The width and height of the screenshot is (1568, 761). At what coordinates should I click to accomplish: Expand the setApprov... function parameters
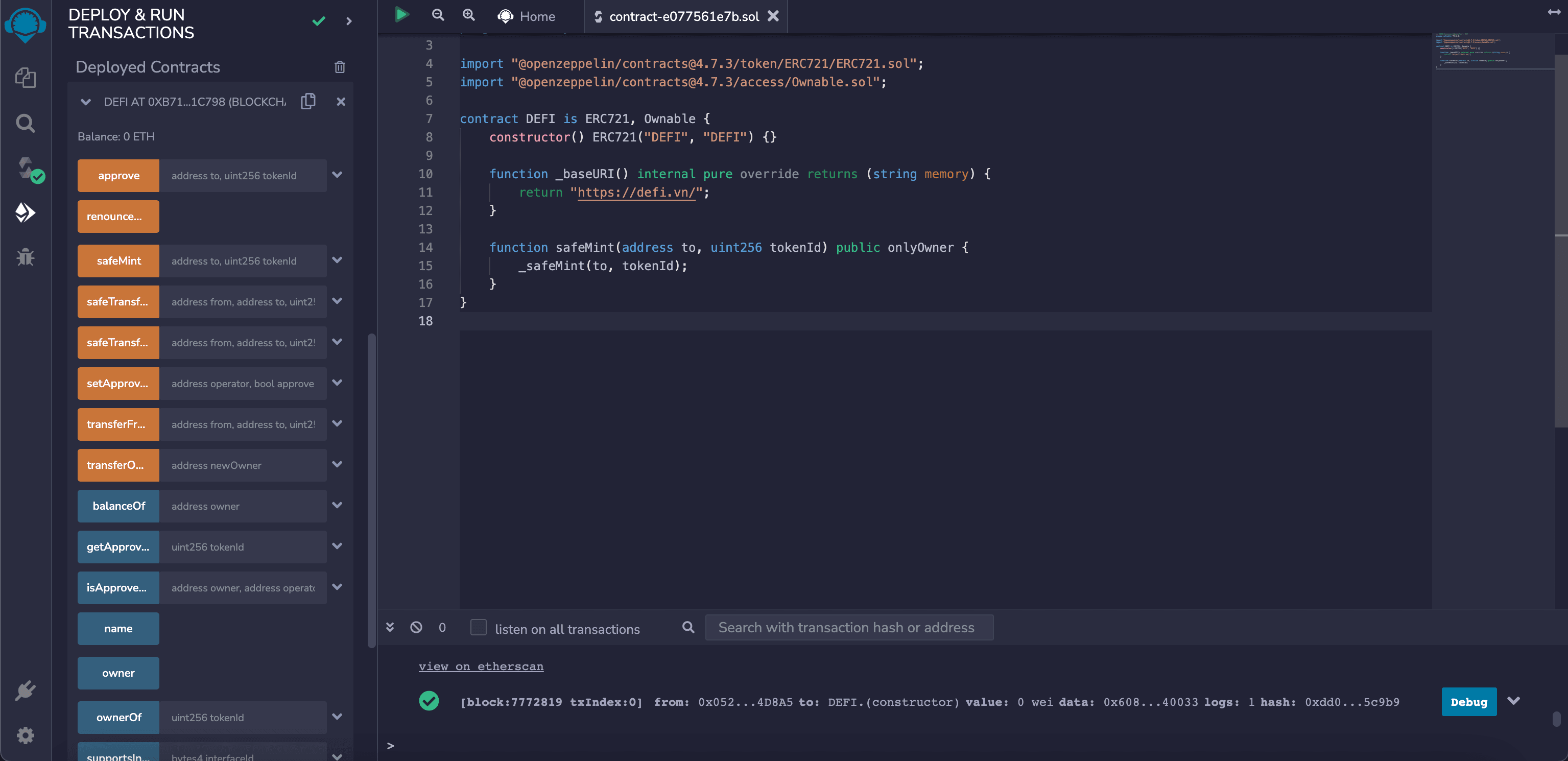[x=337, y=383]
